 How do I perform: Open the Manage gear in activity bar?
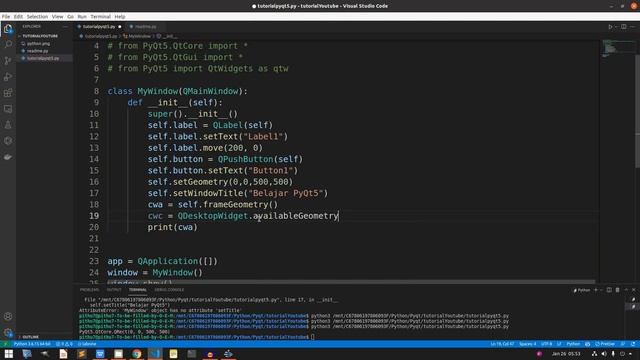click(8, 333)
